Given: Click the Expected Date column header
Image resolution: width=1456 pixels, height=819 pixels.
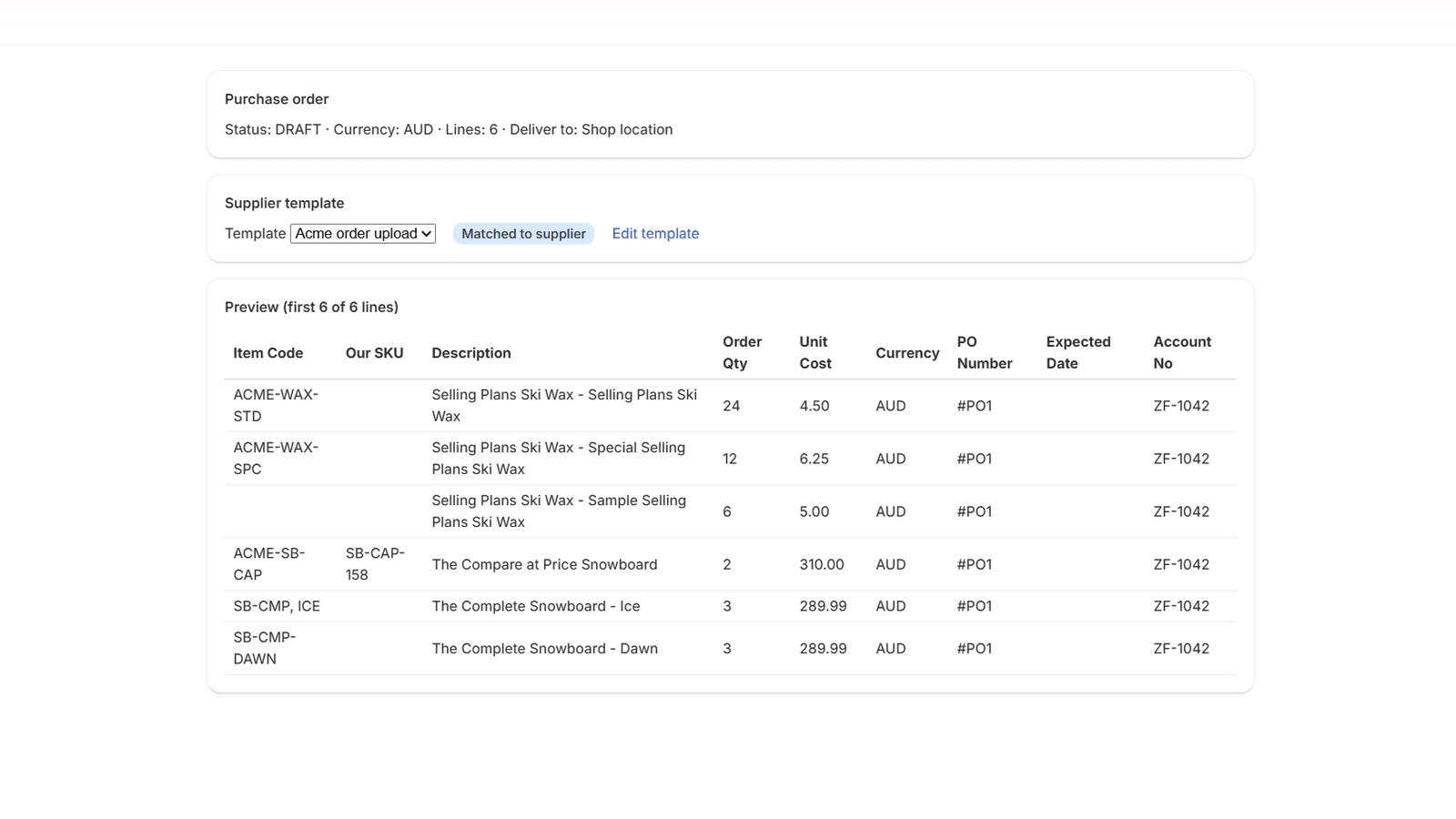Looking at the screenshot, I should 1078,352.
